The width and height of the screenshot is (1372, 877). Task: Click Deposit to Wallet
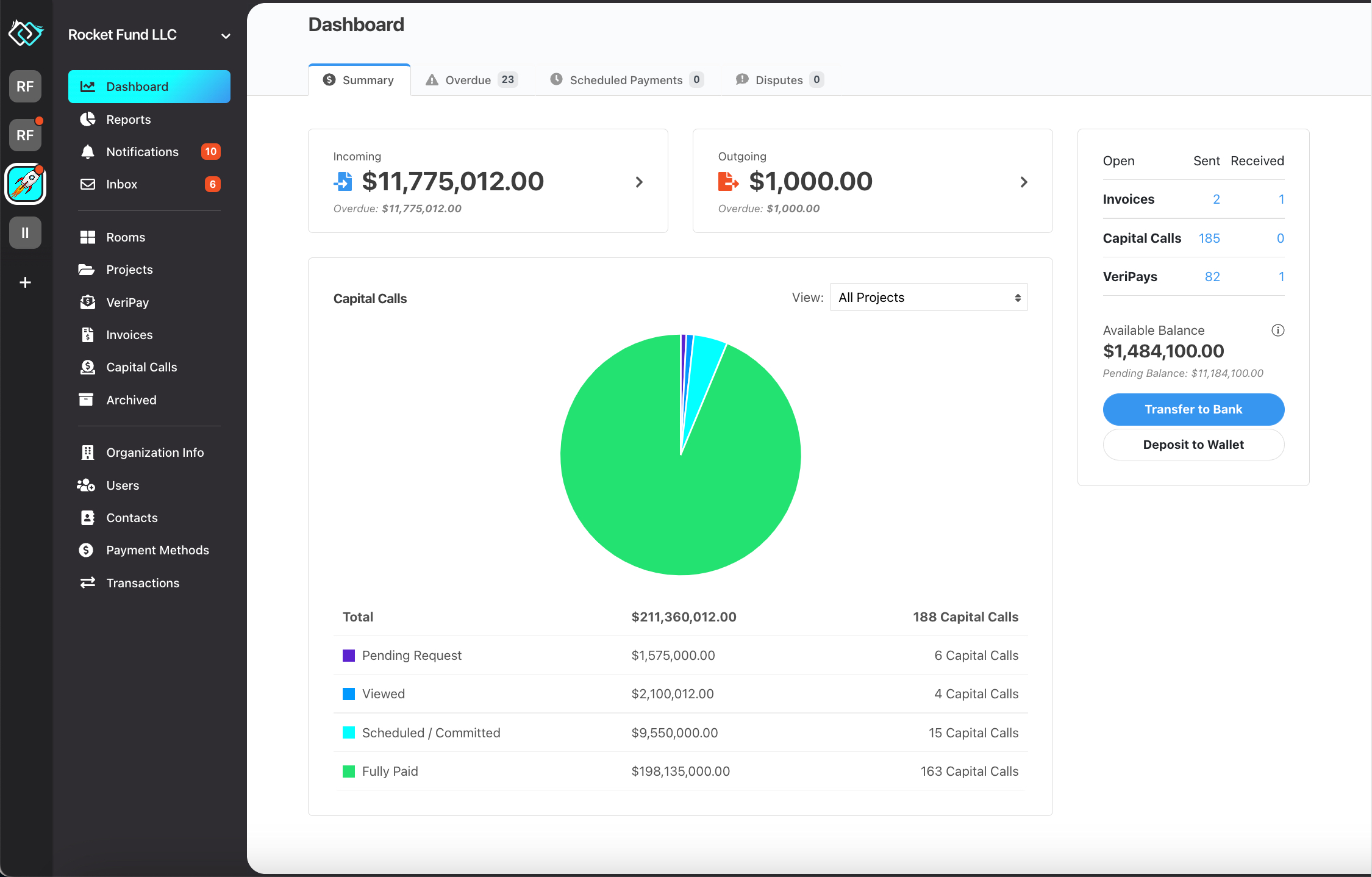pyautogui.click(x=1193, y=445)
